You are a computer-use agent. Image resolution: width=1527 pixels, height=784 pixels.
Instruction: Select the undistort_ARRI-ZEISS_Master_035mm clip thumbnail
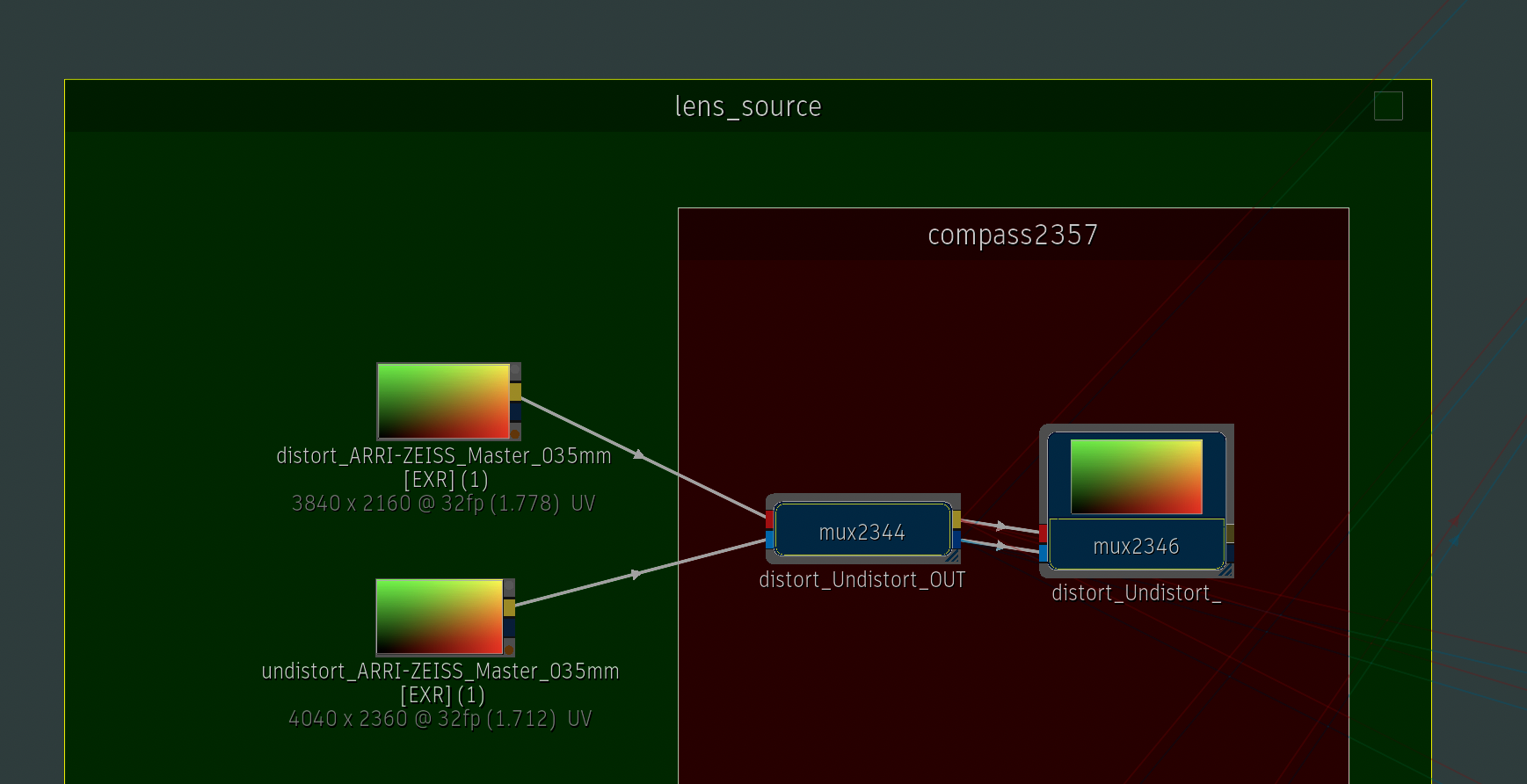click(440, 616)
